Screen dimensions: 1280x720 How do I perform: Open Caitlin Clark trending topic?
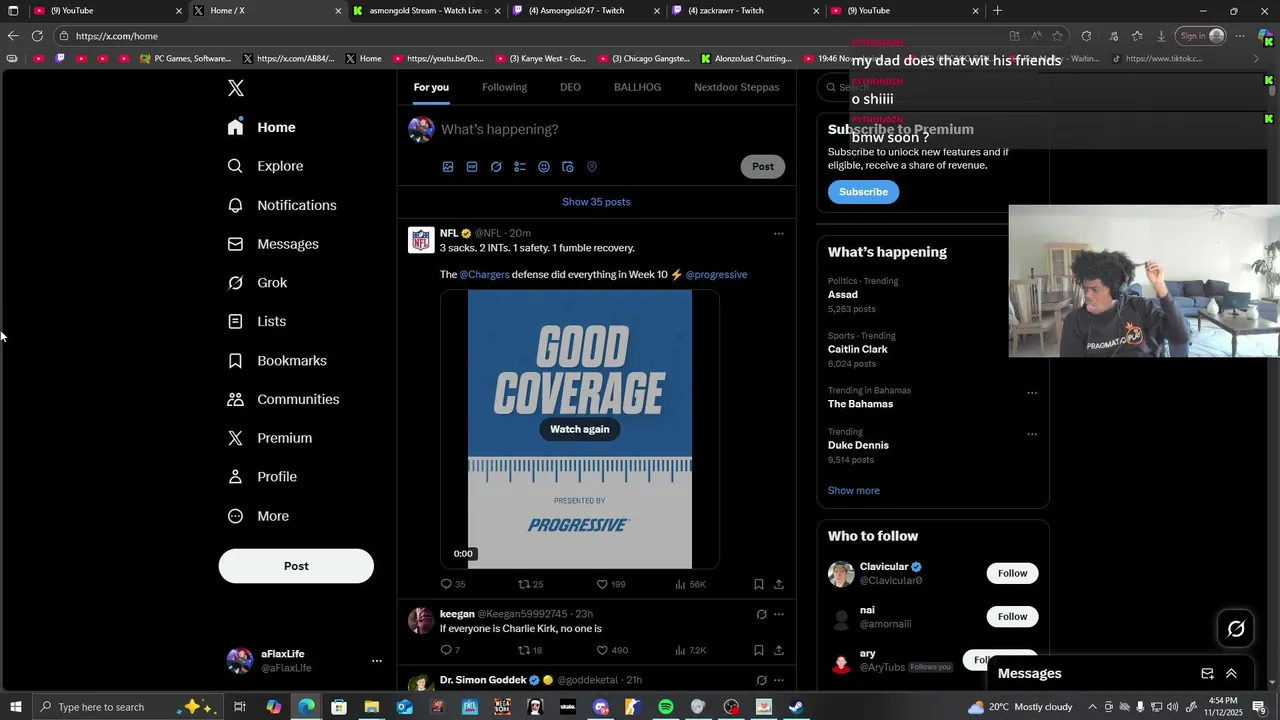coord(857,350)
